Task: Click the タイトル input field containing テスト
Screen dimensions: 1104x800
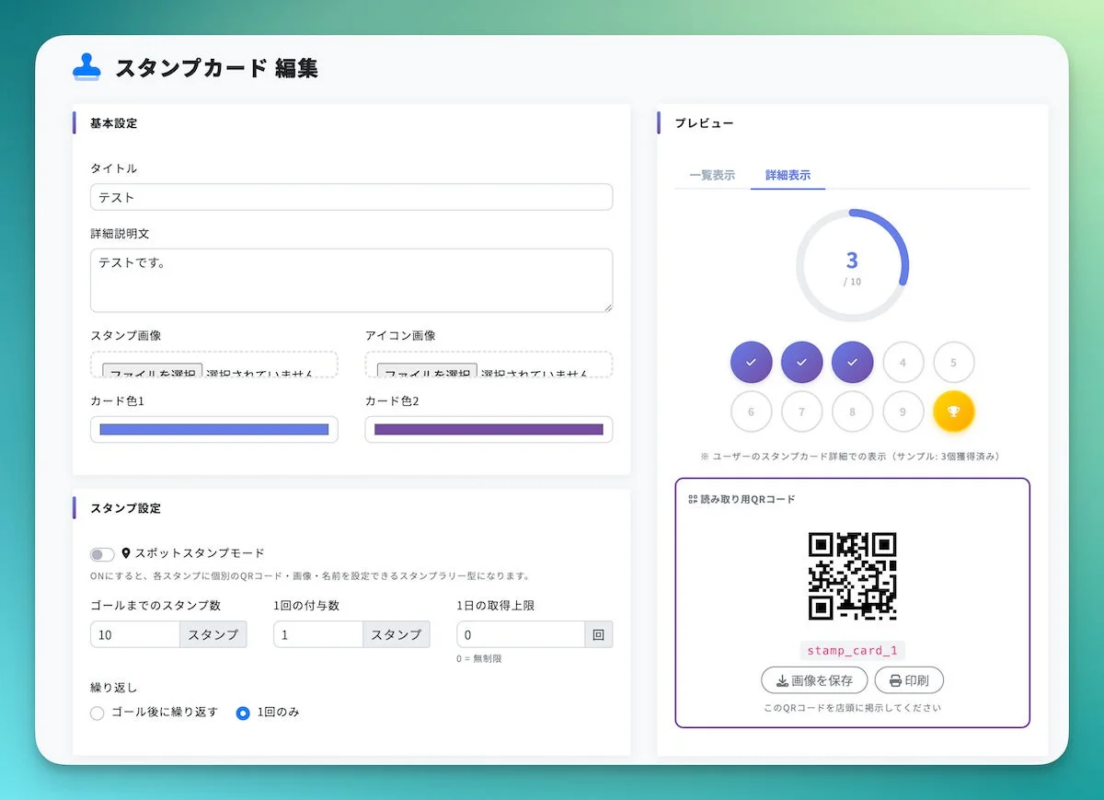Action: click(351, 197)
